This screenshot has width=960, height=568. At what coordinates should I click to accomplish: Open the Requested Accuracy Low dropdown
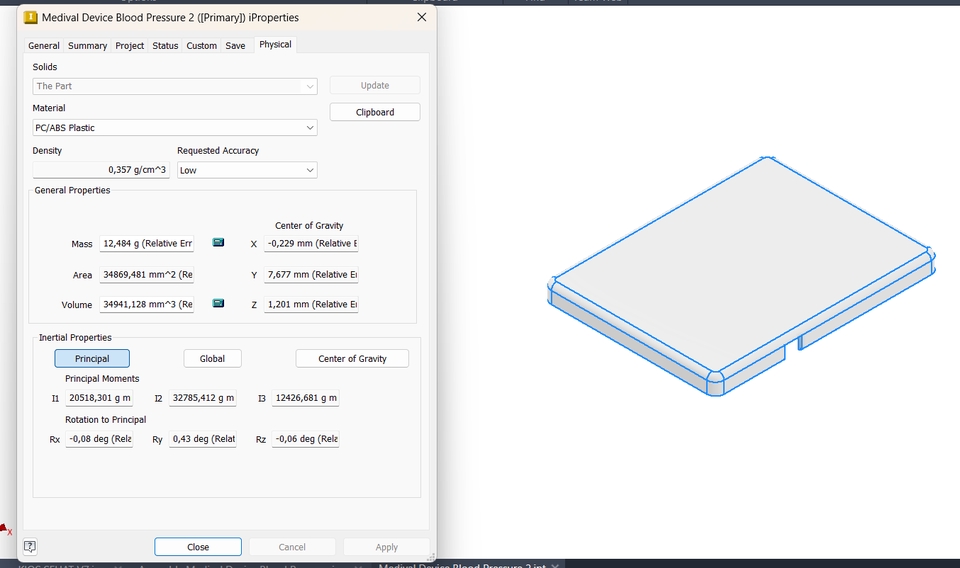[247, 170]
